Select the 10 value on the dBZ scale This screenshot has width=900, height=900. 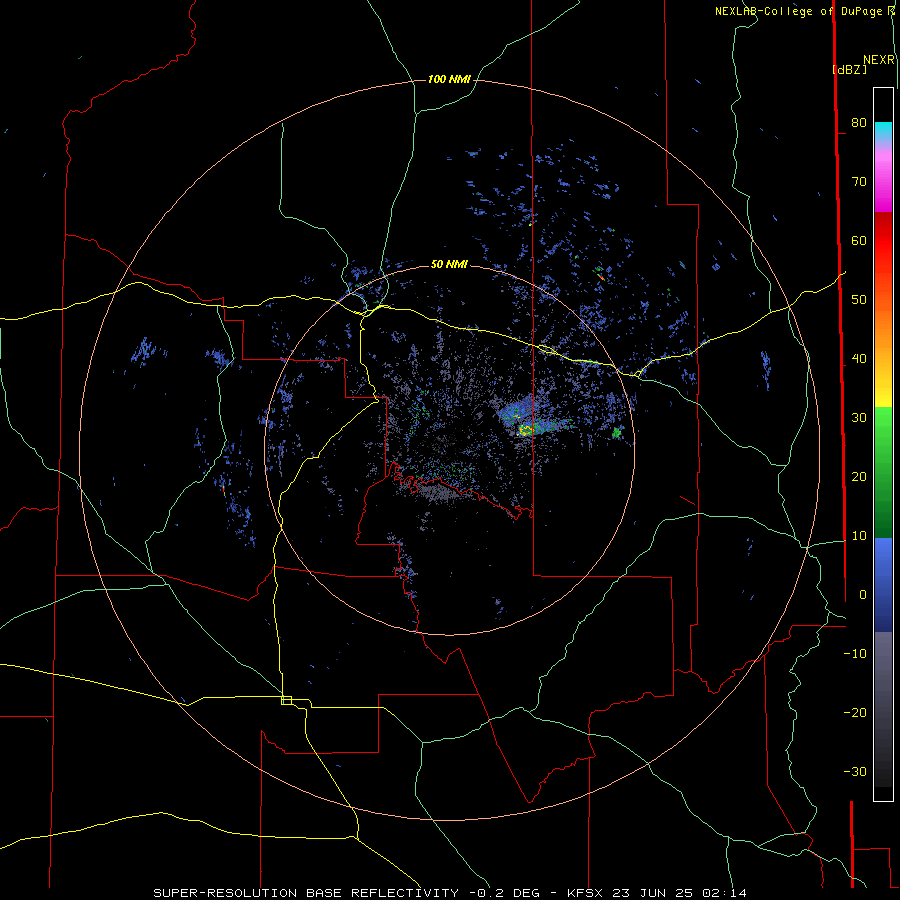pos(859,536)
